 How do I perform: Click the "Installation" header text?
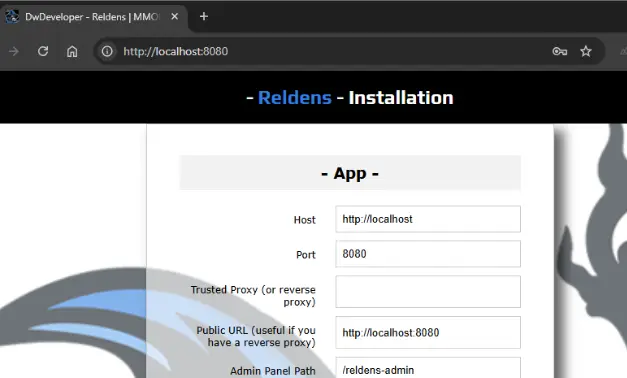tap(401, 98)
